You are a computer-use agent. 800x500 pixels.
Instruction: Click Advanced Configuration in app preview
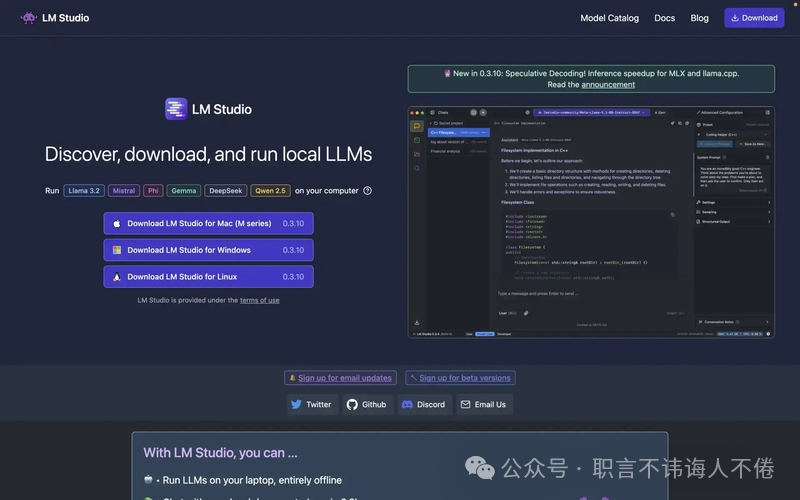pyautogui.click(x=719, y=112)
